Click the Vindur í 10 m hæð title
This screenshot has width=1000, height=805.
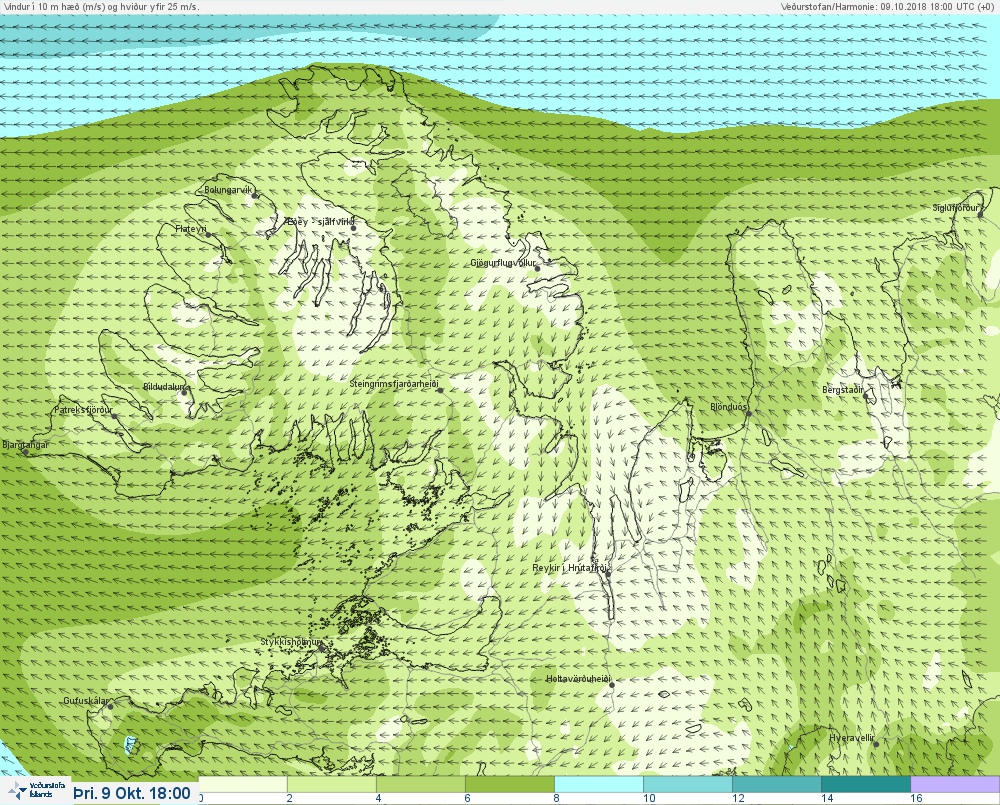102,6
